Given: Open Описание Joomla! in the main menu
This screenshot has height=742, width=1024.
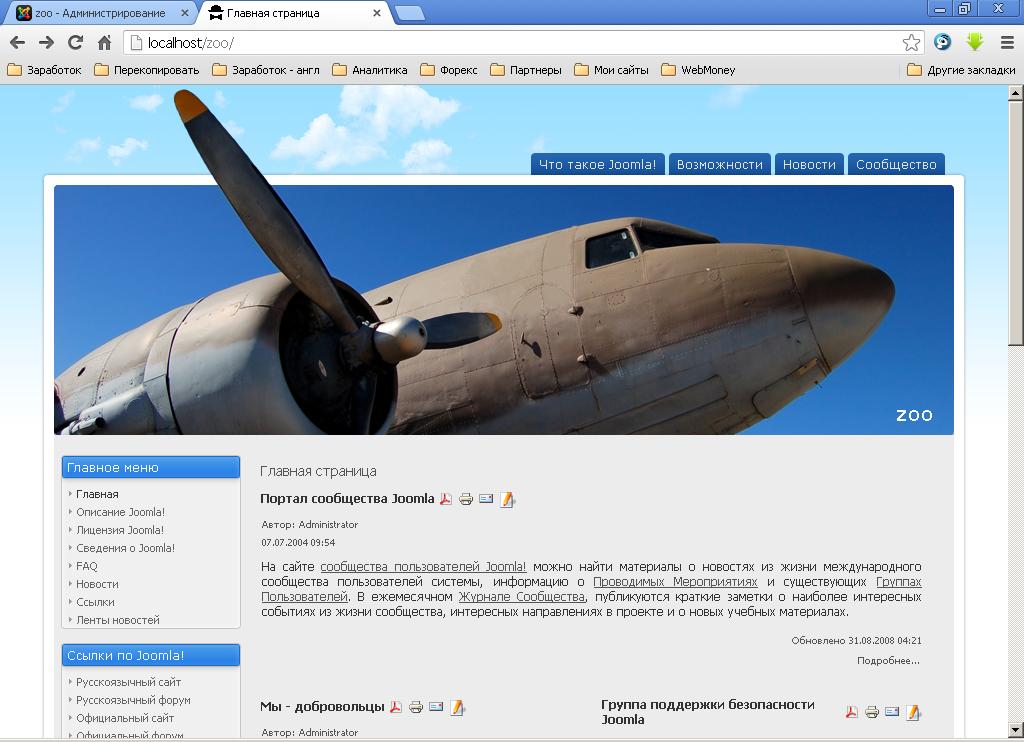Looking at the screenshot, I should (x=120, y=512).
